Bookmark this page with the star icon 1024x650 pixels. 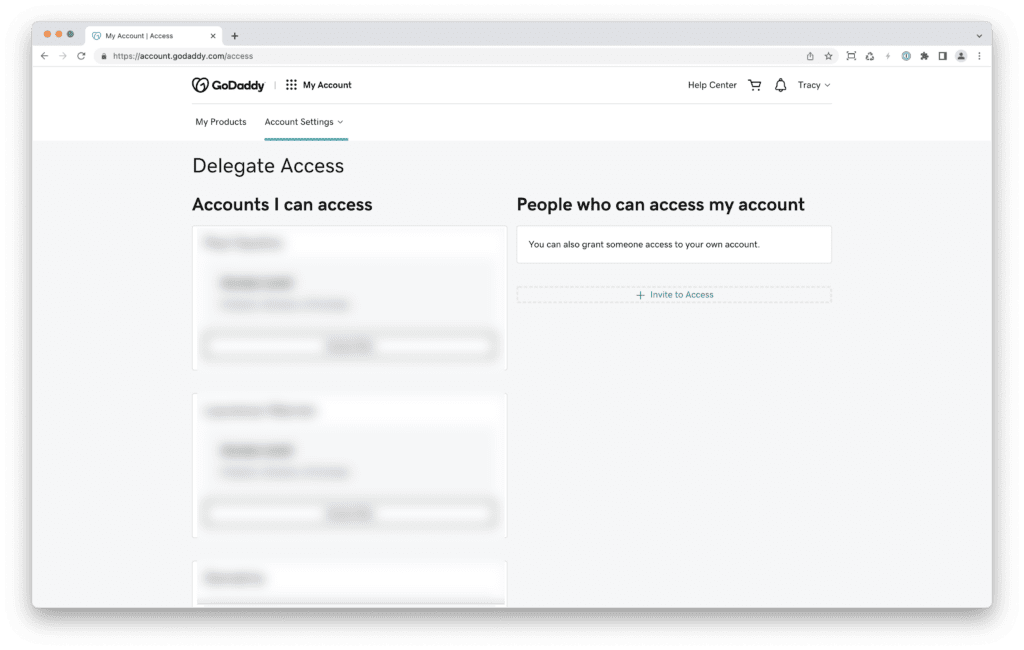coord(828,56)
